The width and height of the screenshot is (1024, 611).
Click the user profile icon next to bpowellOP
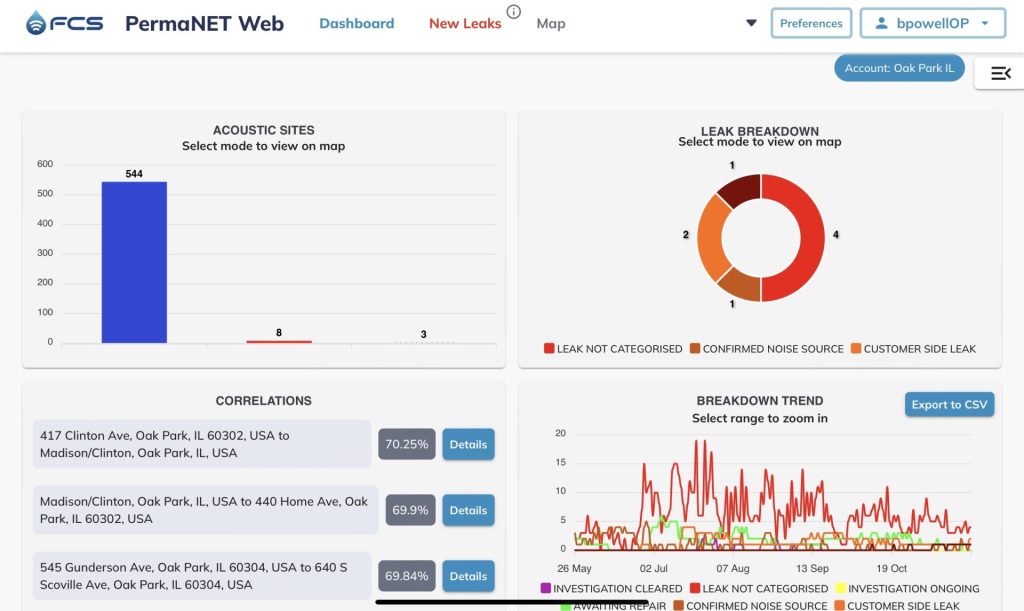click(881, 24)
